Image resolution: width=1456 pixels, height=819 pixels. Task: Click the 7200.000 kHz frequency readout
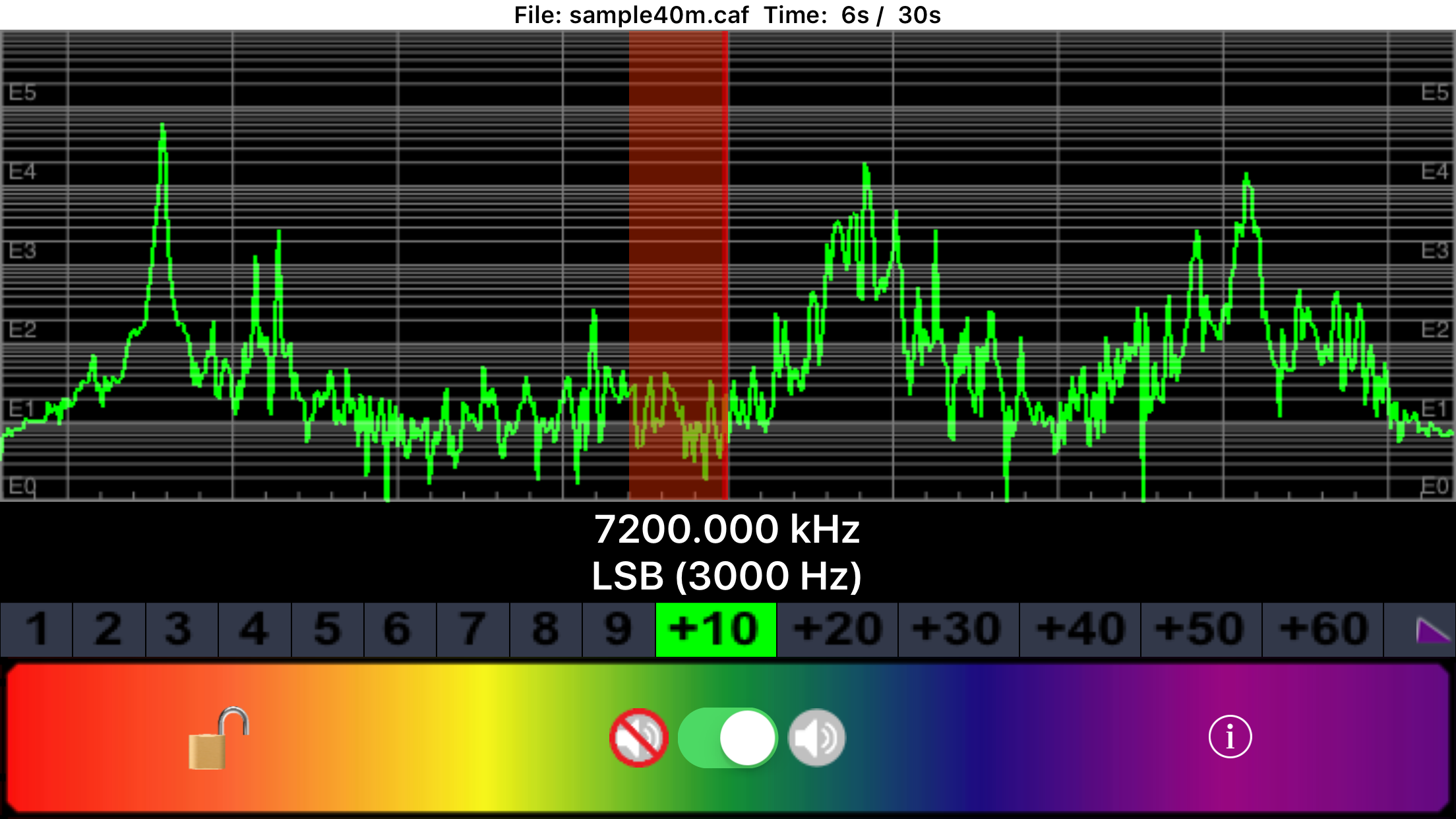[728, 527]
